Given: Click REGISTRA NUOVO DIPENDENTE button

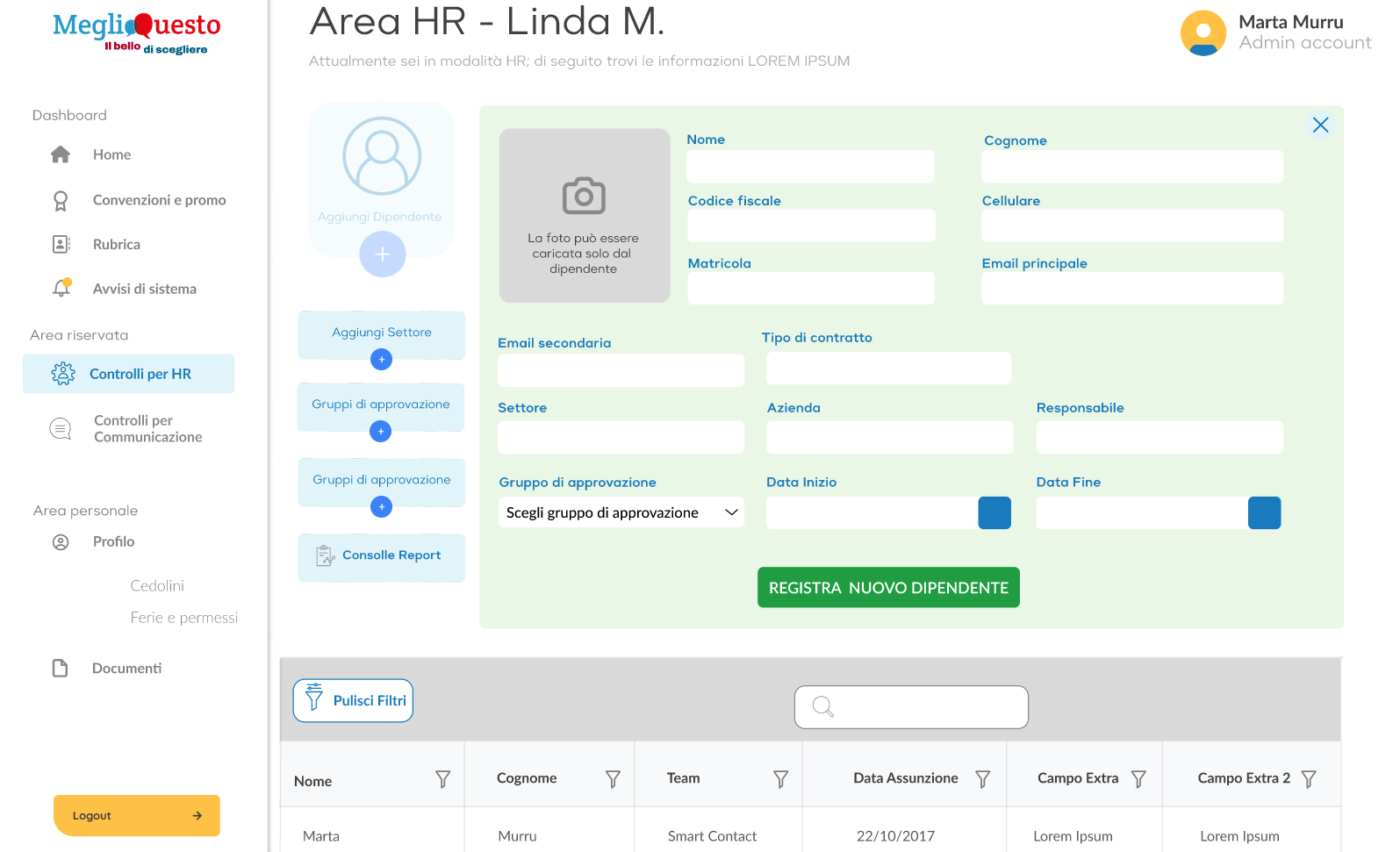Looking at the screenshot, I should tap(888, 587).
